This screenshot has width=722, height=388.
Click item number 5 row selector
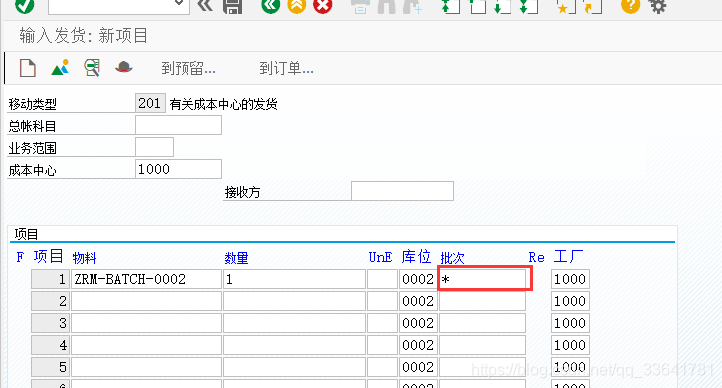(50, 367)
